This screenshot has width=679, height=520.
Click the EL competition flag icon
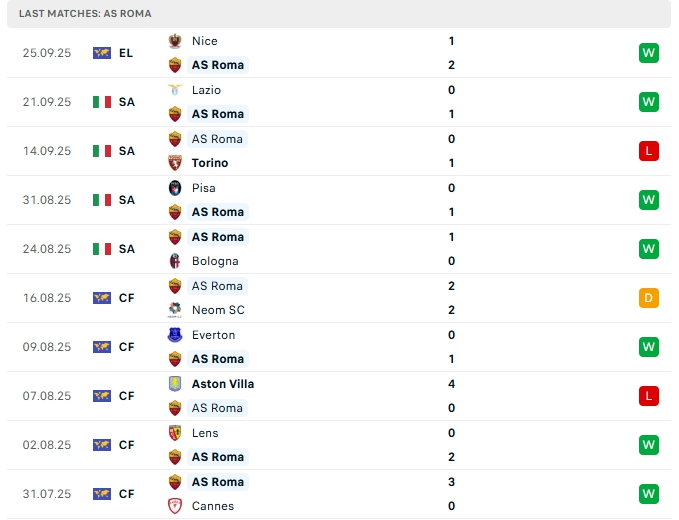[x=102, y=53]
